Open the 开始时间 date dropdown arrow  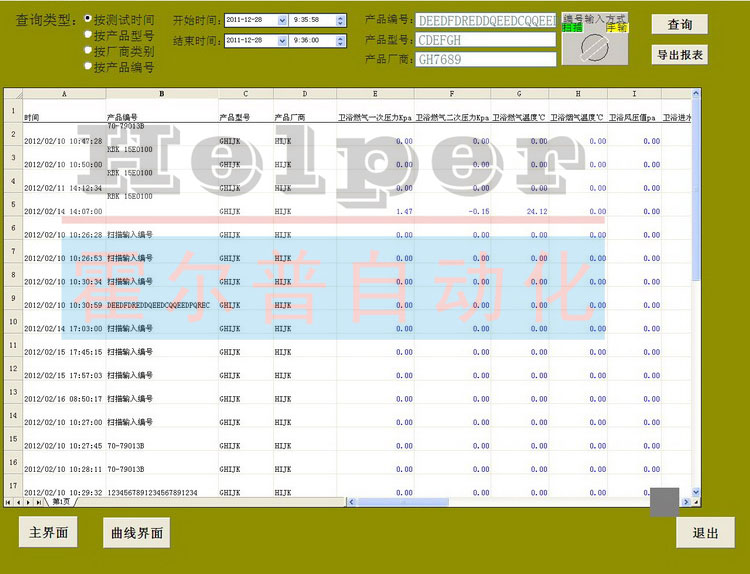(x=282, y=20)
